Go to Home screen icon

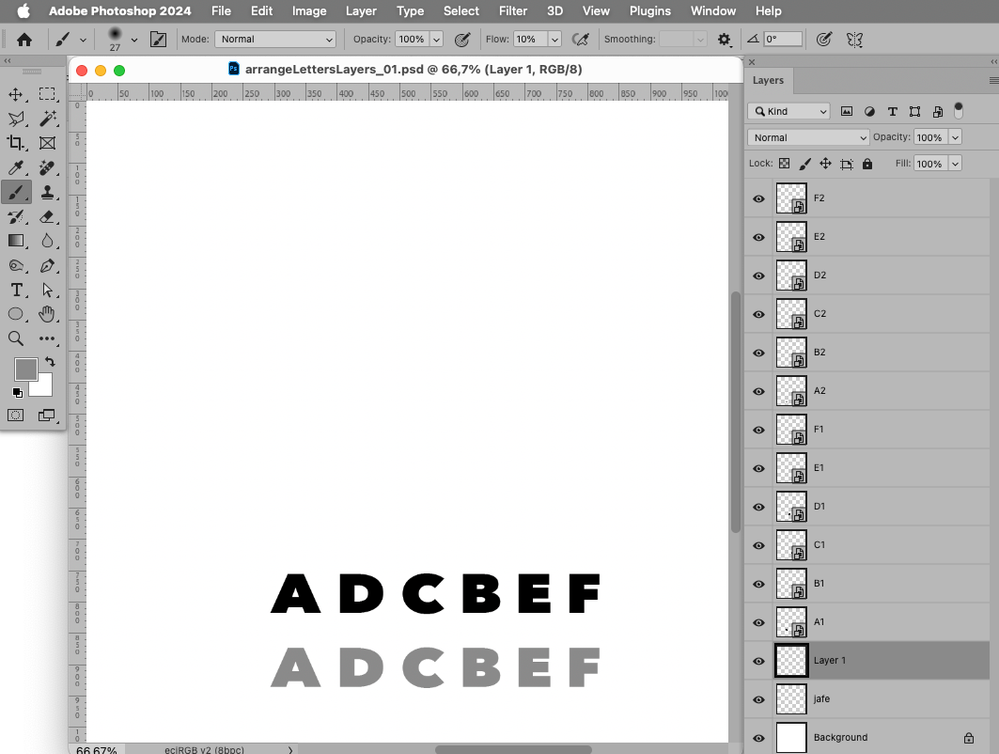click(x=24, y=40)
